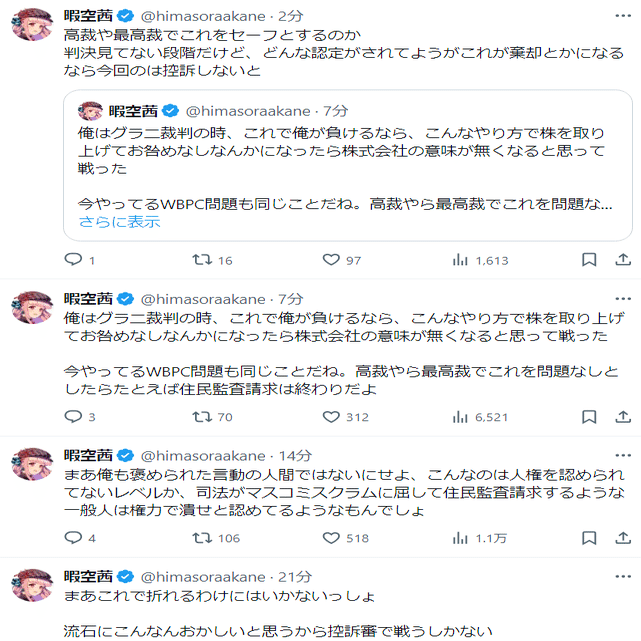Retweet the post with 106 retweets
641x641 pixels.
(201, 538)
